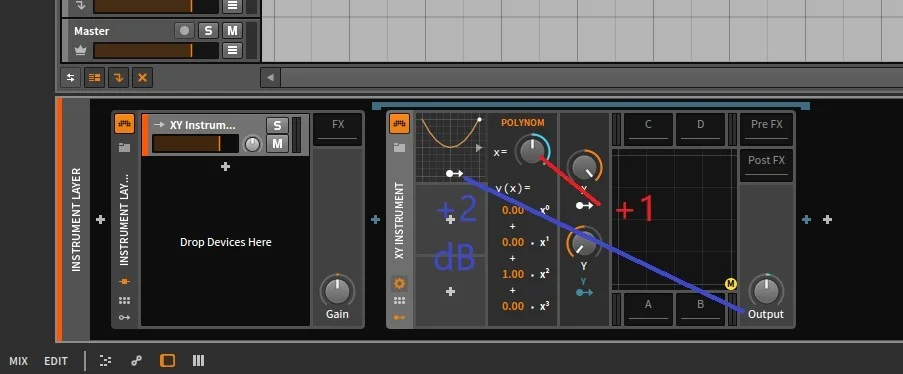This screenshot has height=374, width=903.
Task: Toggle the orange square panel icon at bottom
Action: (167, 361)
